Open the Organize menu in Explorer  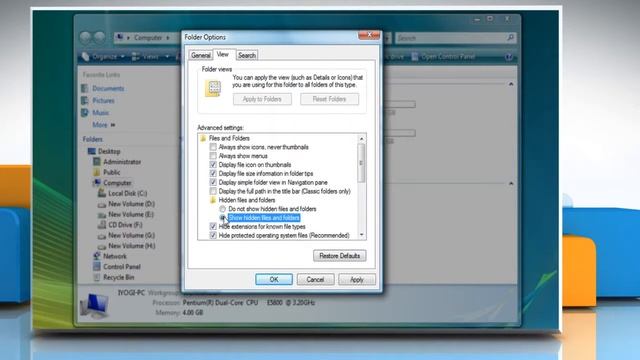click(104, 57)
